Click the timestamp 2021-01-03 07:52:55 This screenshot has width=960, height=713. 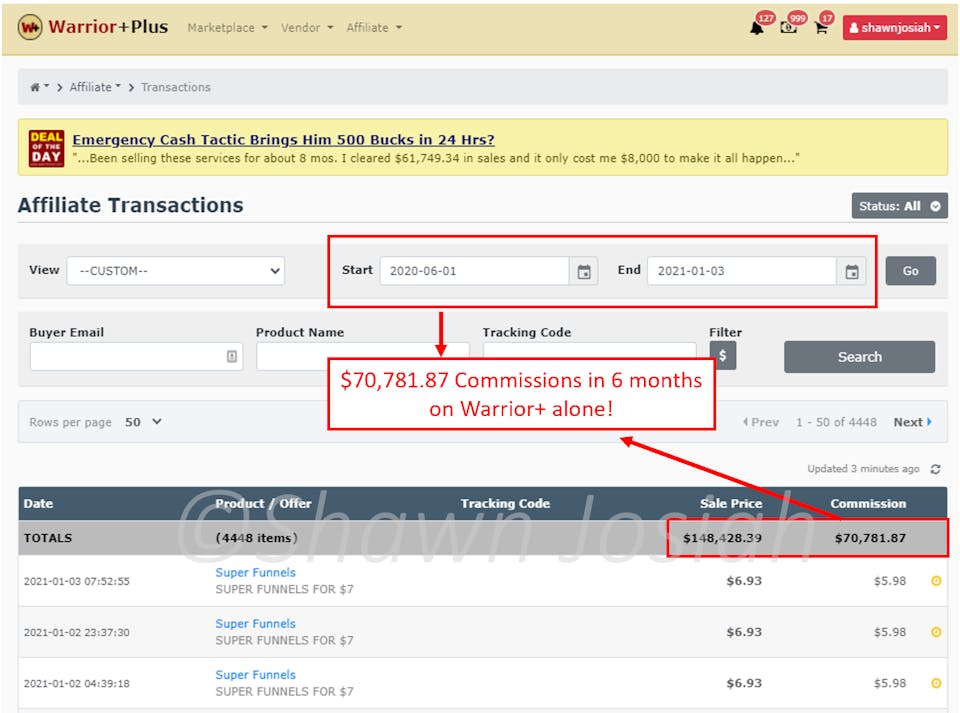(77, 581)
